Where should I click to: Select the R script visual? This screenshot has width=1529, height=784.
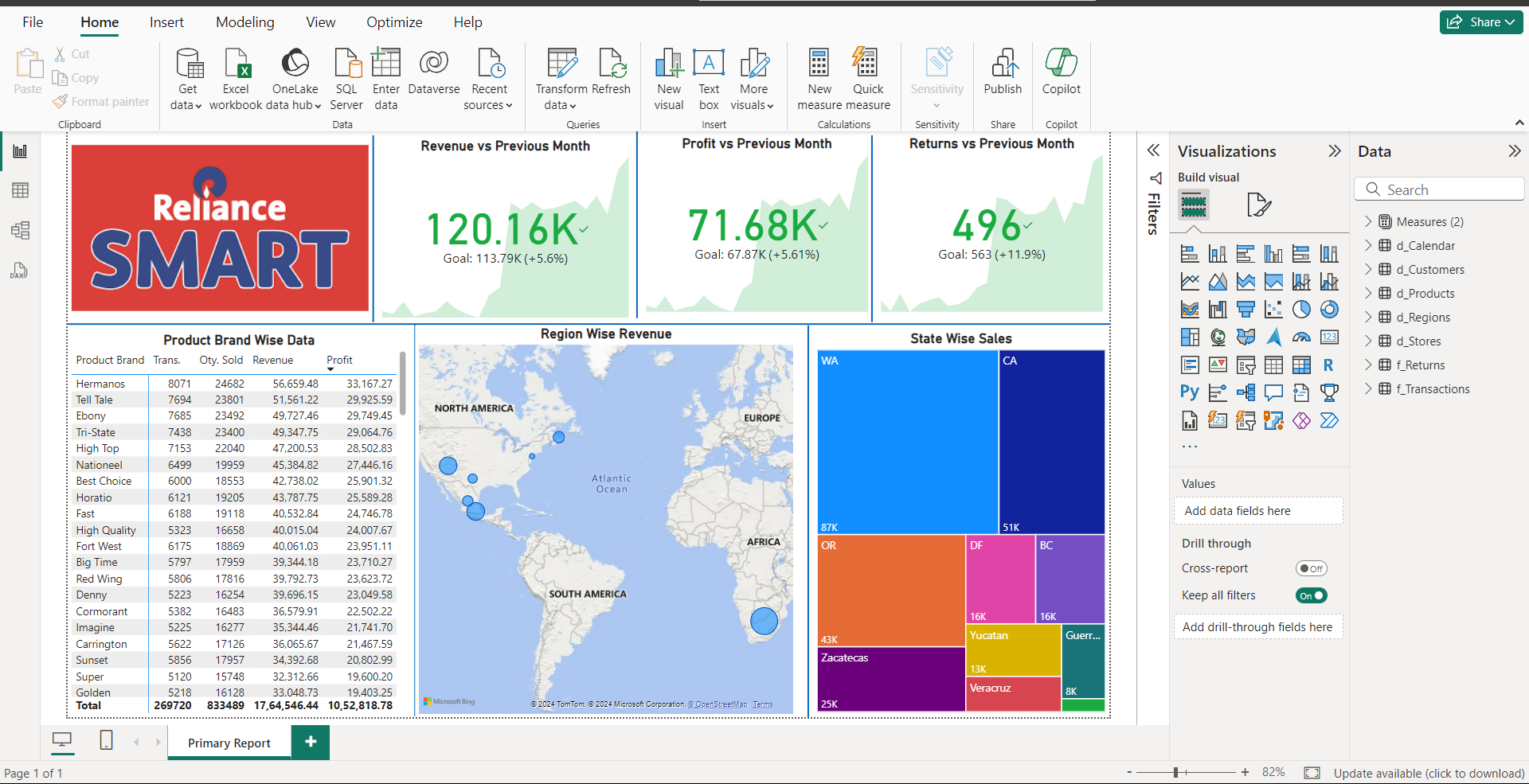[x=1329, y=365]
